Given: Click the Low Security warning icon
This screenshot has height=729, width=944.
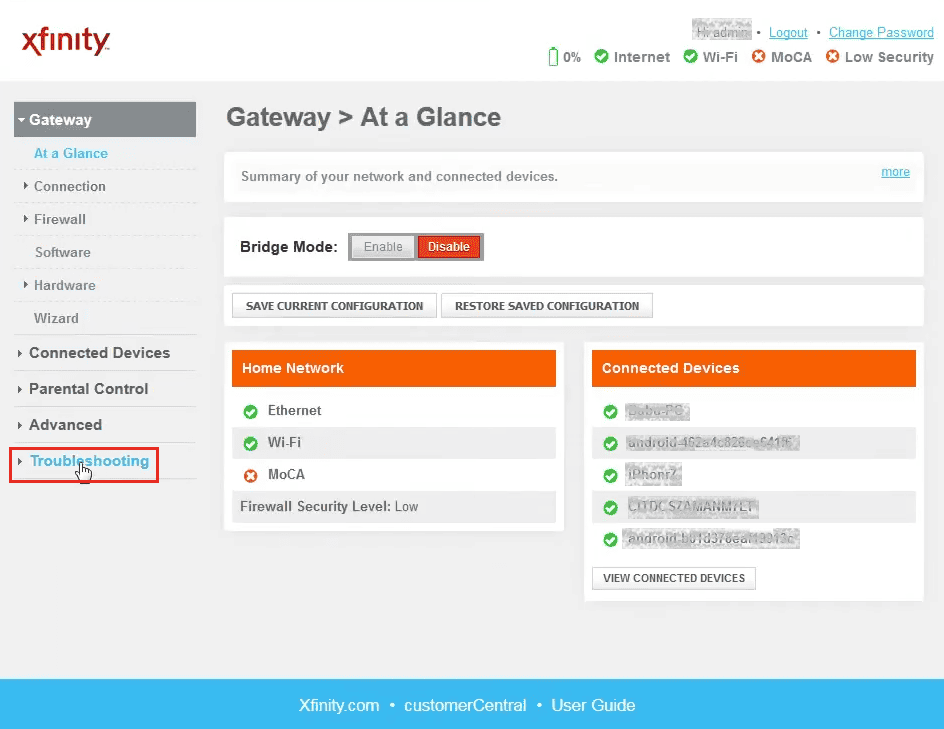Looking at the screenshot, I should pos(832,57).
